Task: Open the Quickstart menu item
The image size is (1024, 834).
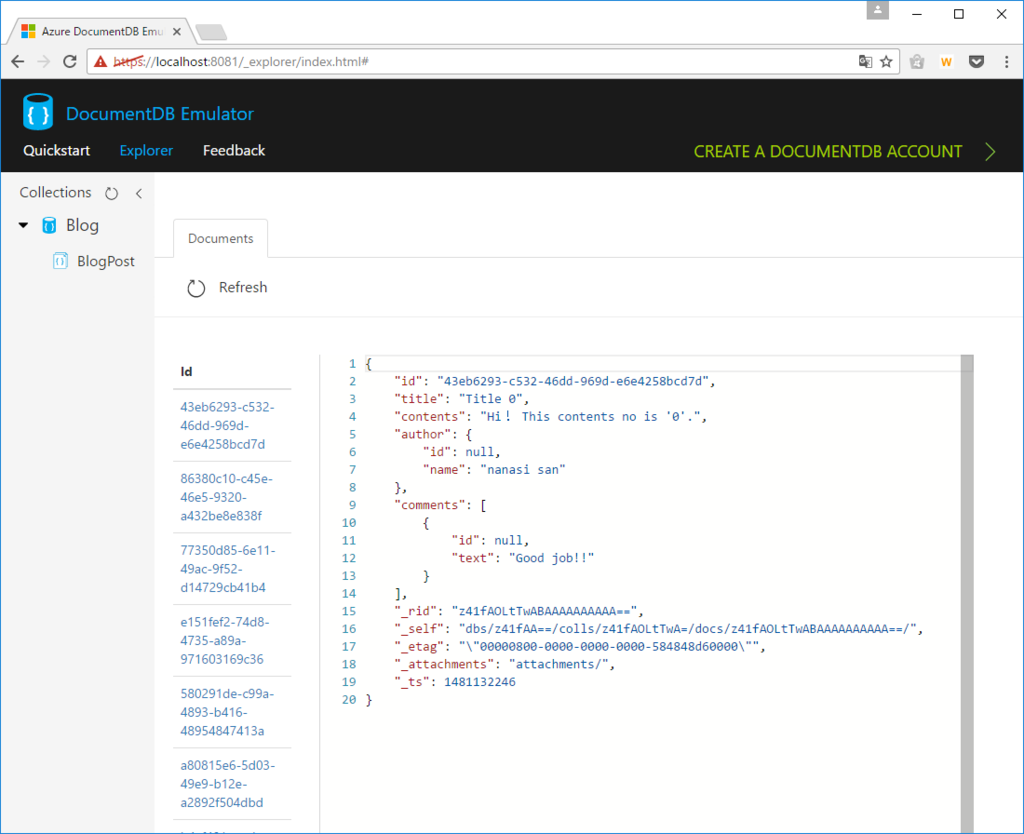Action: (x=56, y=150)
